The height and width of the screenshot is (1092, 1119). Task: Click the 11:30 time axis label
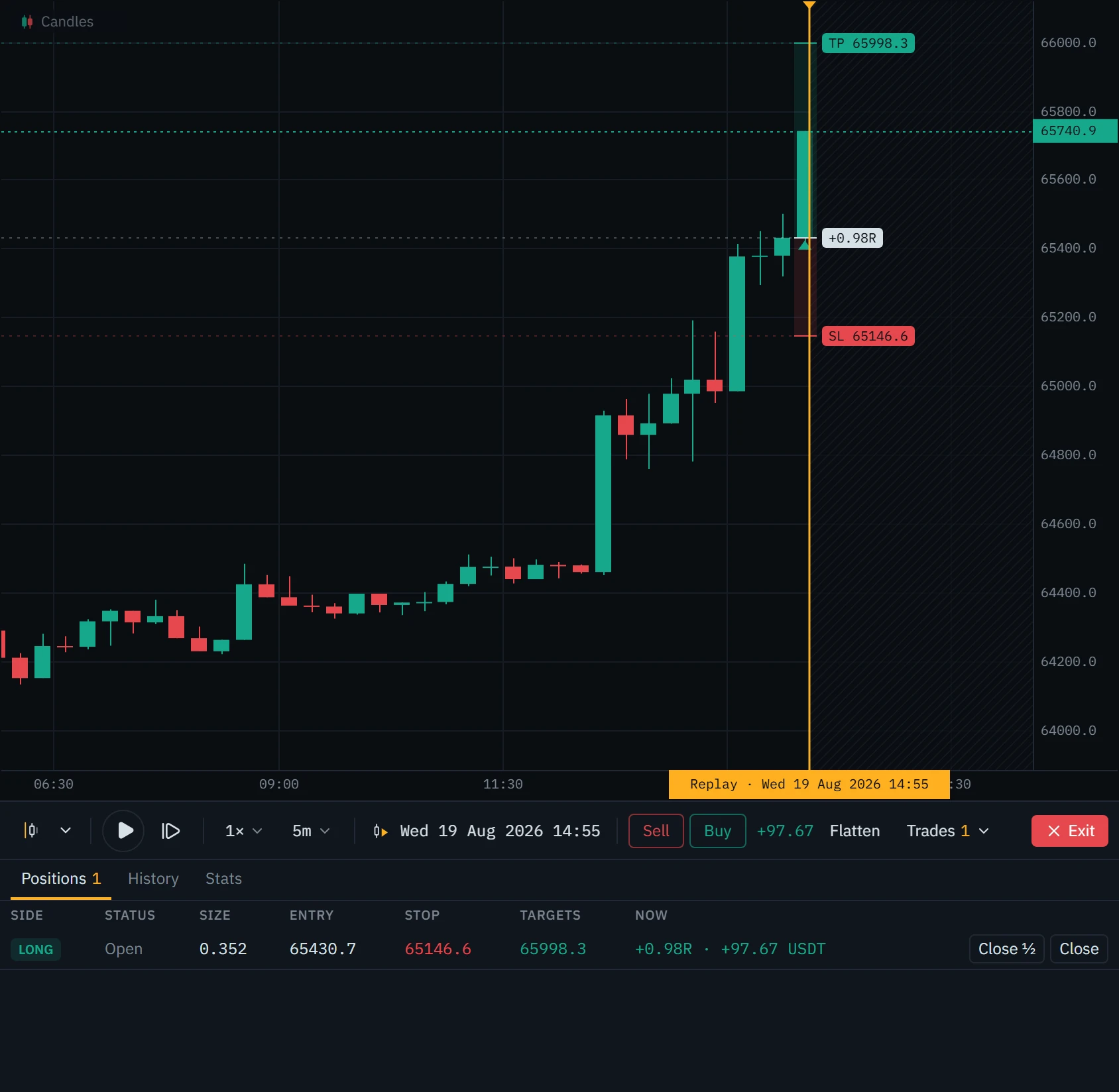502,785
